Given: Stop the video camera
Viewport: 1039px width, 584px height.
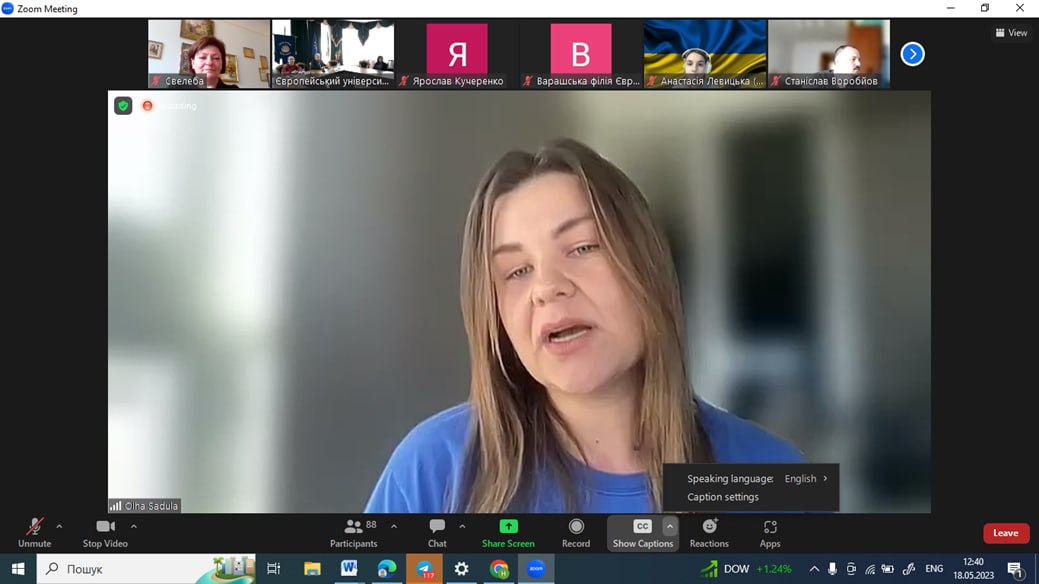Looking at the screenshot, I should click(x=105, y=533).
